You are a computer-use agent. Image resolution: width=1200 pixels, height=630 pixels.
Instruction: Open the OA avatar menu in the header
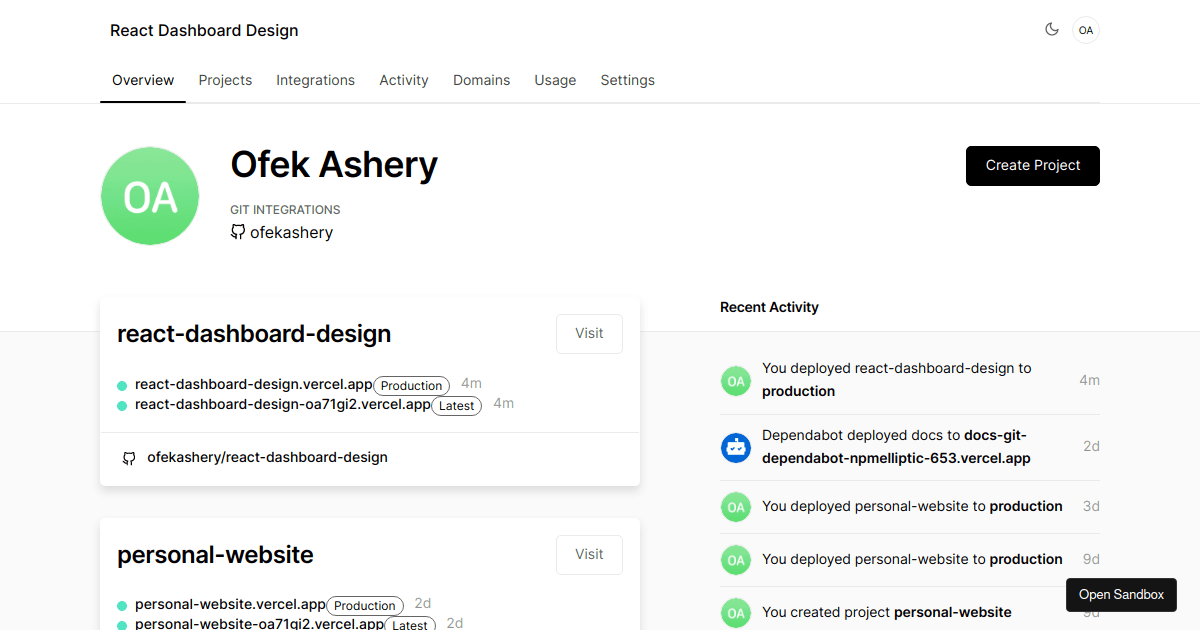1085,30
